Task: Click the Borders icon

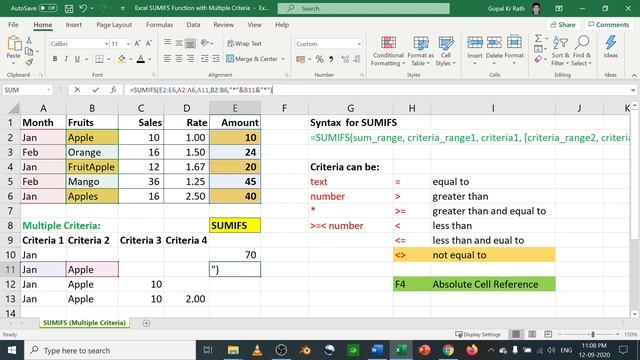Action: tap(99, 59)
